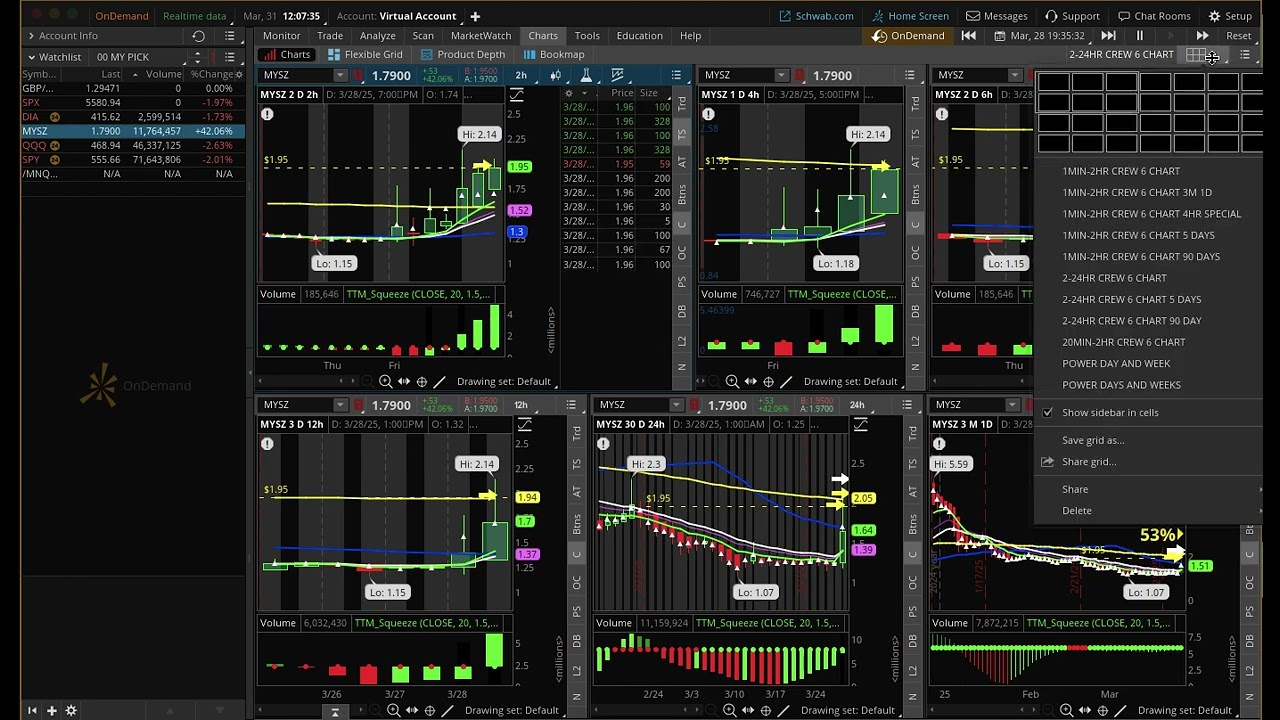This screenshot has height=720, width=1280.
Task: Click the red symbol link color in 4h chart
Action: (800, 75)
